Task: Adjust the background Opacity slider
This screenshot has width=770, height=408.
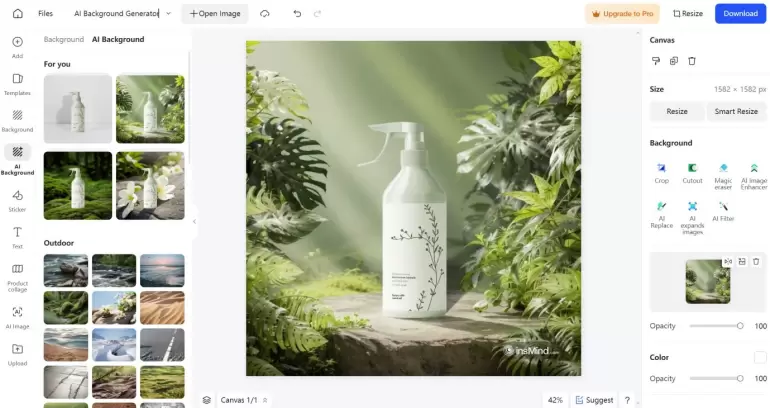Action: pos(740,326)
